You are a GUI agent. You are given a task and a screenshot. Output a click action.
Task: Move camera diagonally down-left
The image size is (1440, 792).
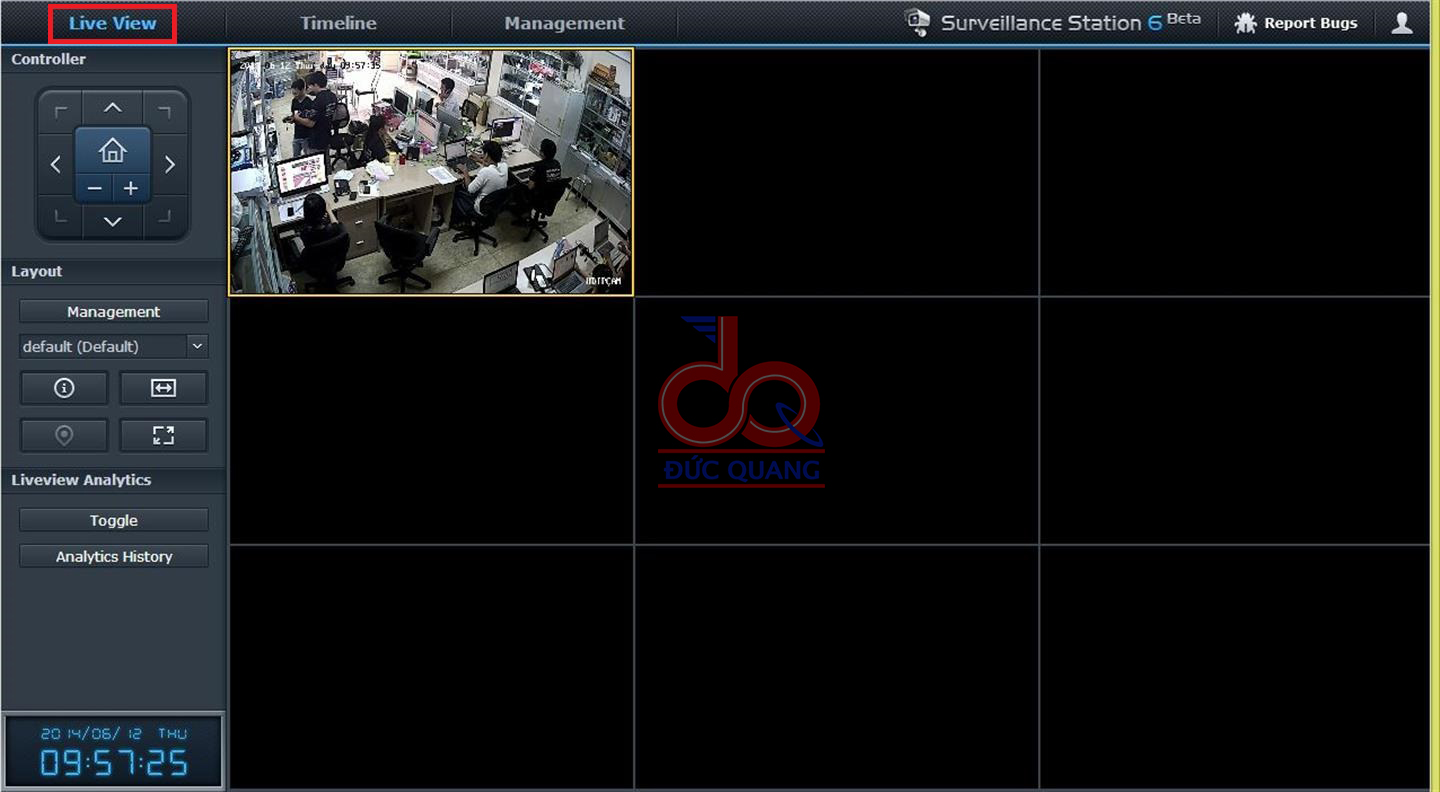(x=61, y=217)
